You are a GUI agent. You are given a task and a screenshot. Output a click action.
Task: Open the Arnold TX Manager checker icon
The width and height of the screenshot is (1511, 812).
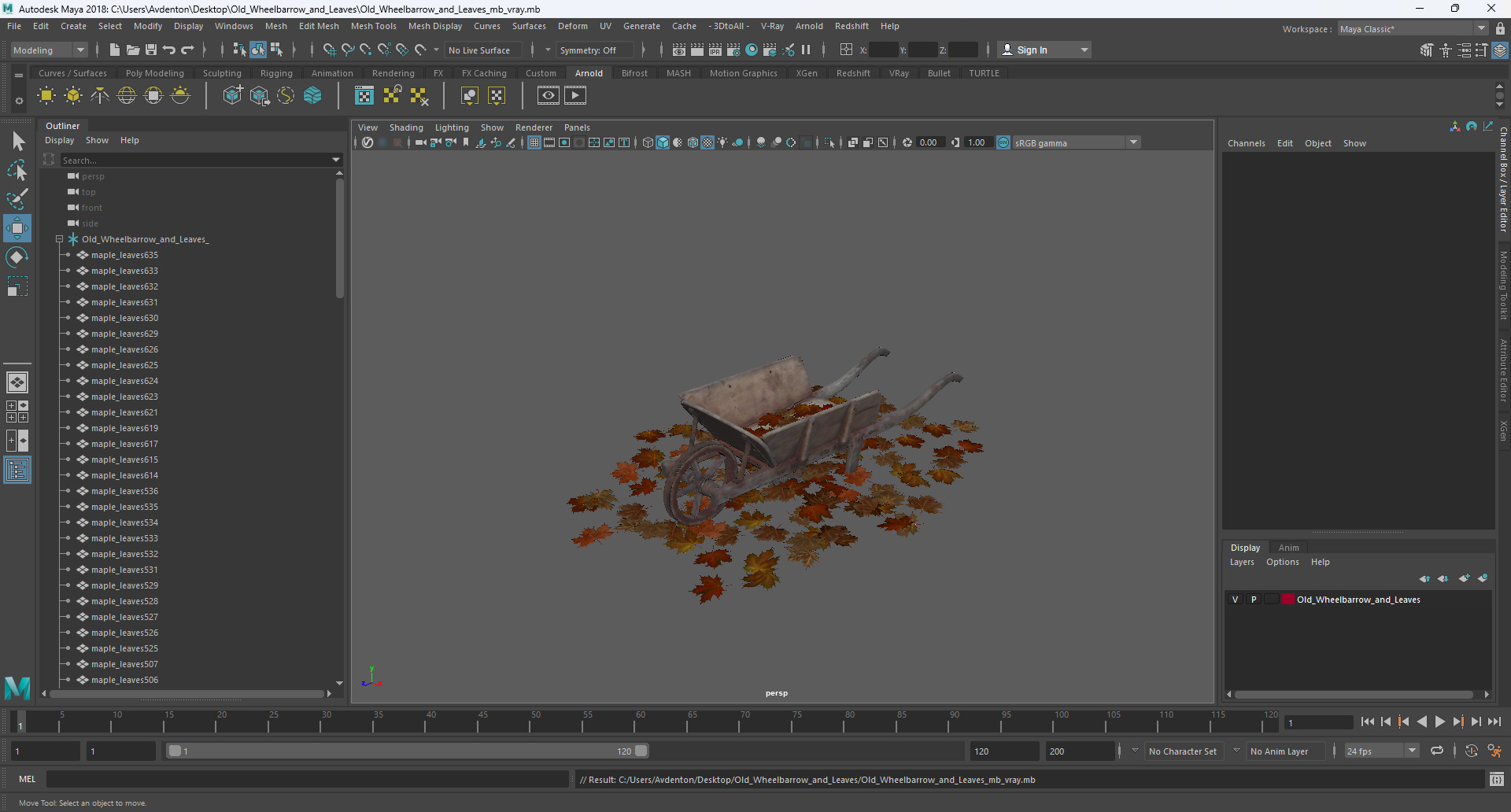point(364,96)
